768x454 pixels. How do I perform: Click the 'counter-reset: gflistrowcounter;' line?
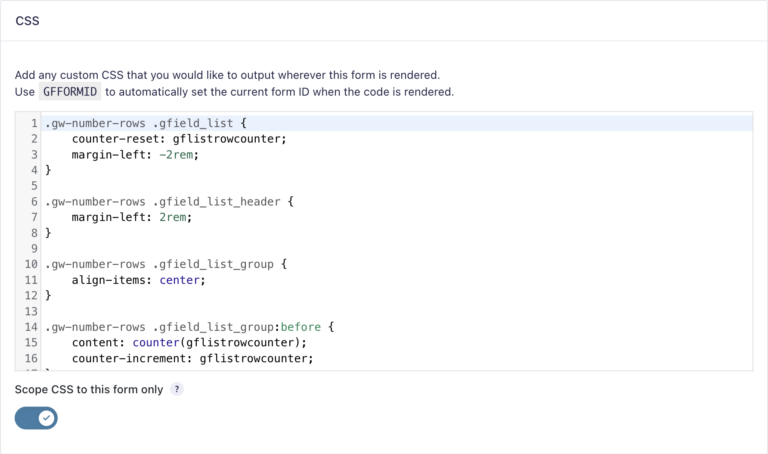click(x=179, y=139)
